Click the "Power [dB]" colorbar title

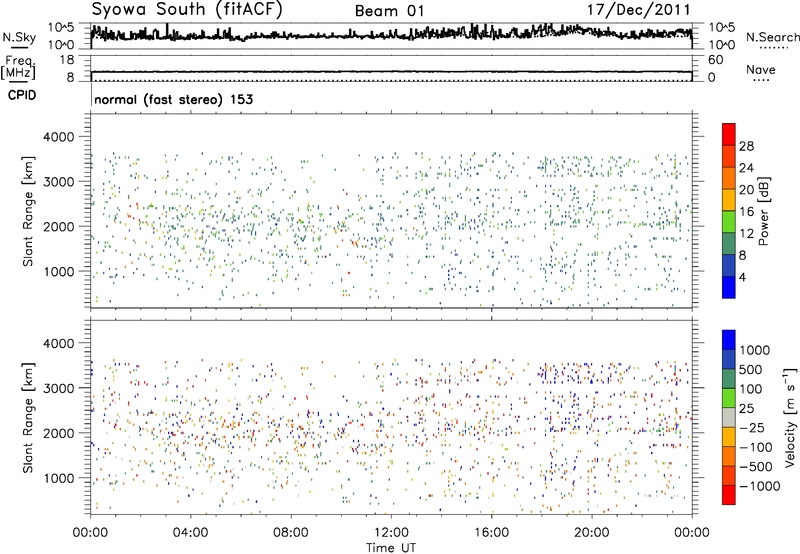pos(763,211)
